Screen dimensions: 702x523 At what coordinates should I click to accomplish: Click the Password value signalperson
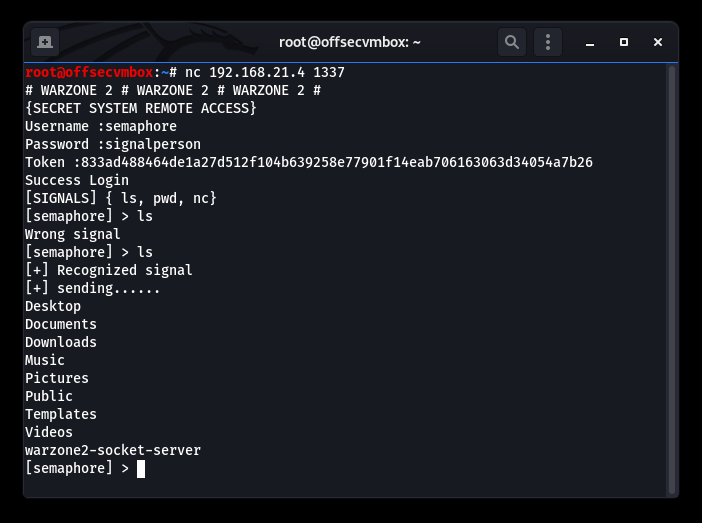(153, 145)
